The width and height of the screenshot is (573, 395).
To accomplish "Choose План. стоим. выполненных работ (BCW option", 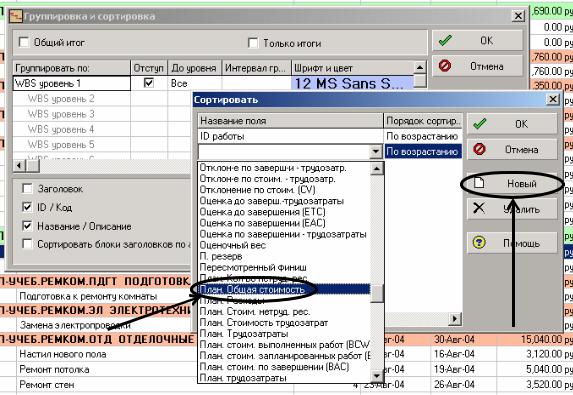I will coord(285,345).
